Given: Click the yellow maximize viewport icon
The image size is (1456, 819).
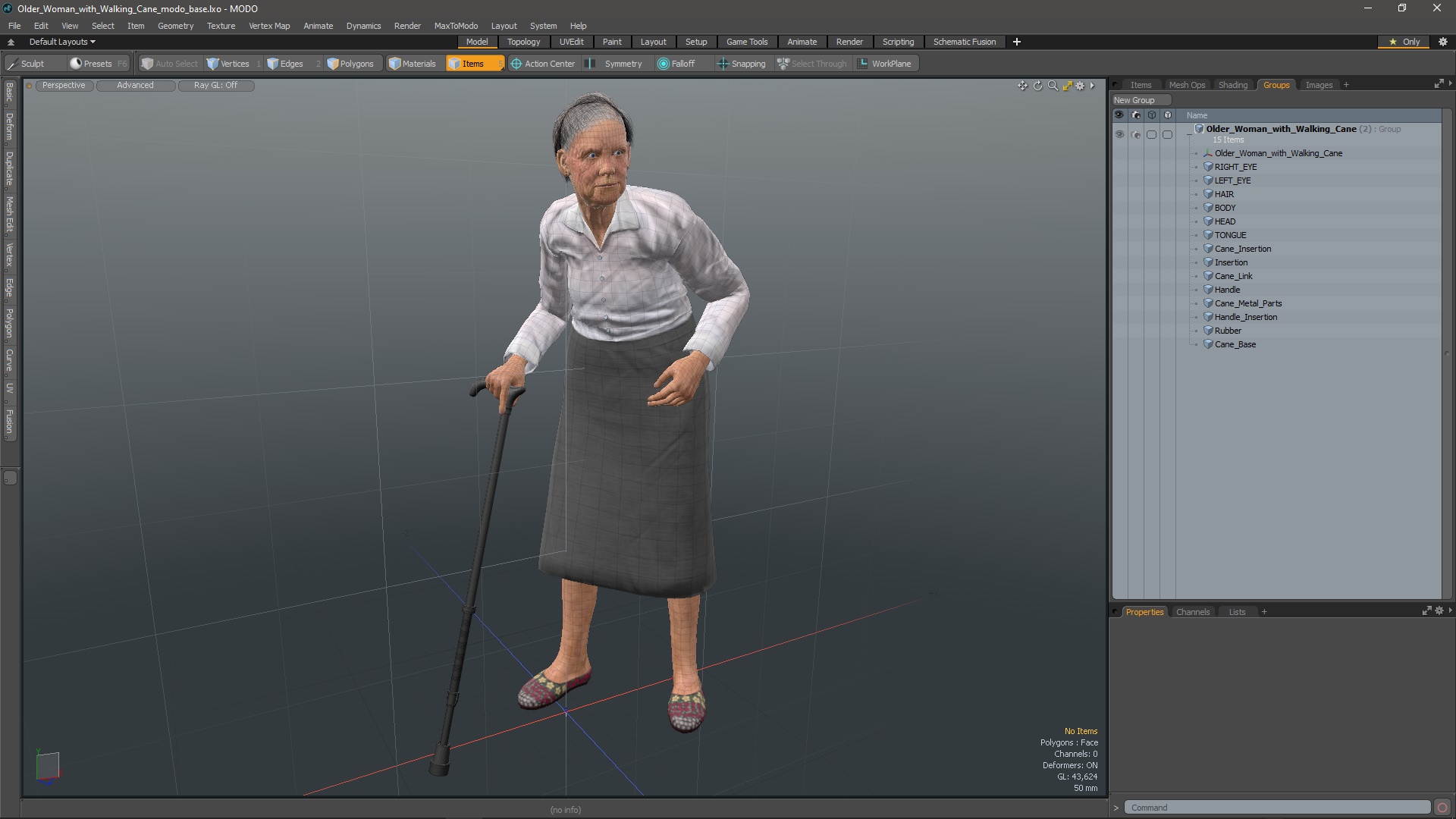Looking at the screenshot, I should click(x=1067, y=86).
